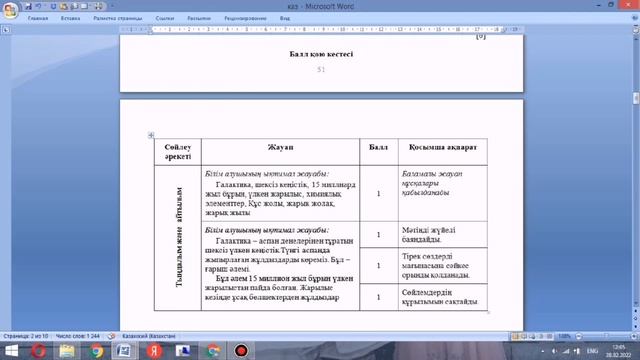Click the cell Мәтінді жүйелі баяндайды
The image size is (640, 360).
click(x=443, y=235)
